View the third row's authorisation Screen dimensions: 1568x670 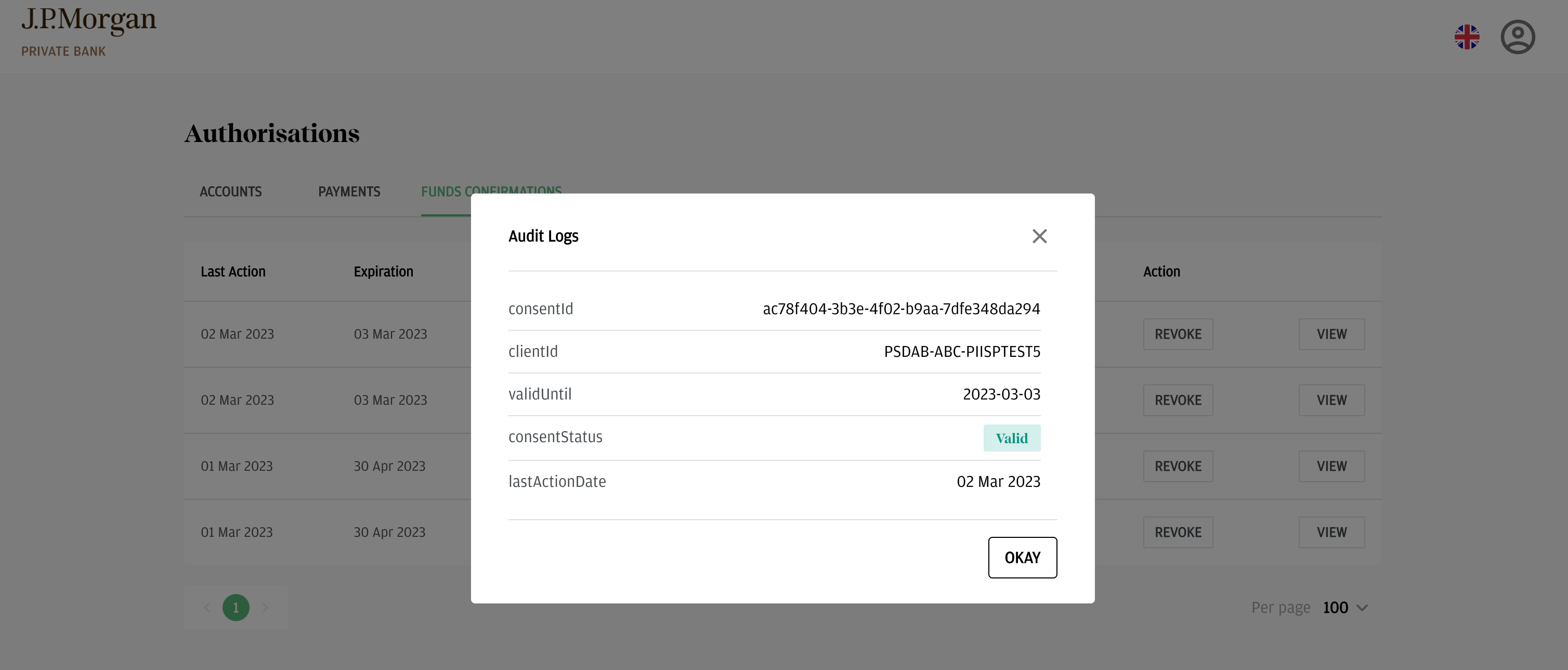point(1331,466)
